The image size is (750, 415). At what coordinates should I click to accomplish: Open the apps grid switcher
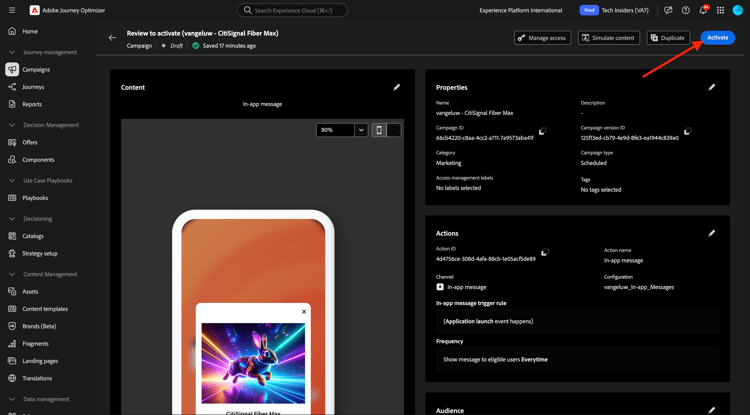pyautogui.click(x=720, y=11)
